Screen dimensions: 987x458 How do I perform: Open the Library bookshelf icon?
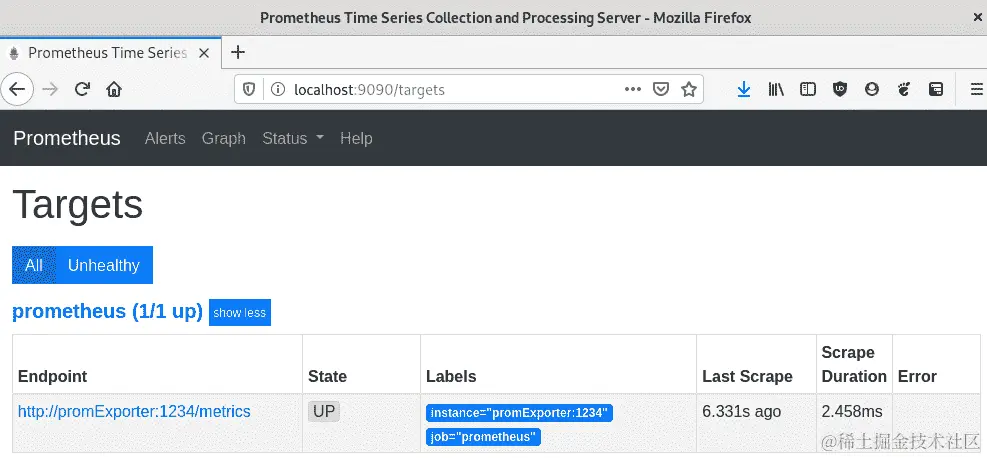pyautogui.click(x=776, y=89)
